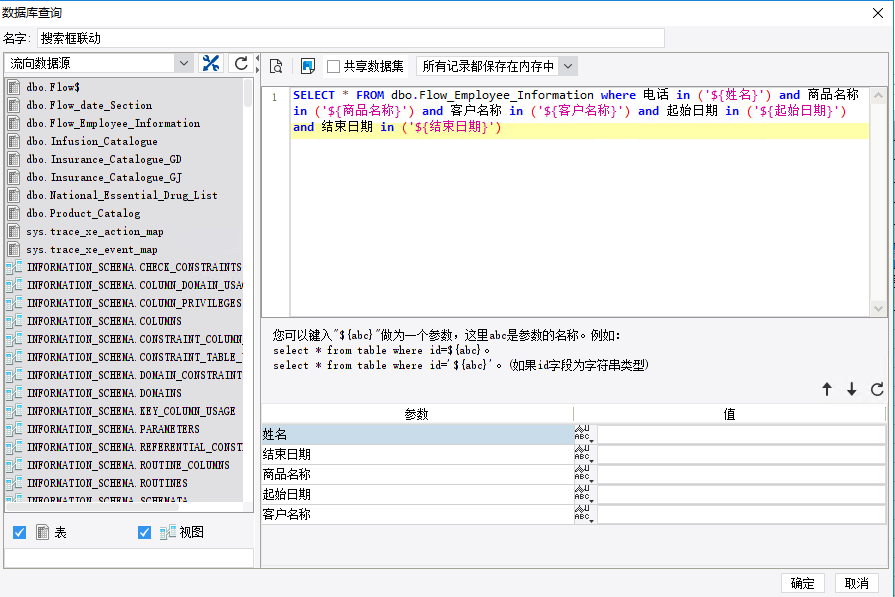
Task: Select the 姓名 parameter row
Action: pos(418,434)
